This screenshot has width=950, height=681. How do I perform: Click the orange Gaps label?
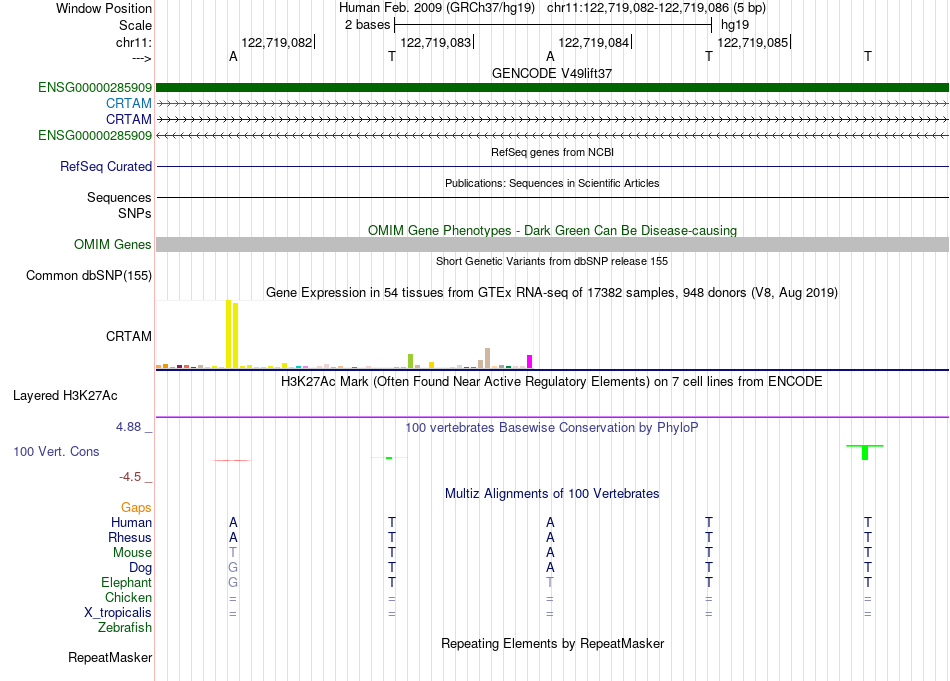(x=136, y=507)
